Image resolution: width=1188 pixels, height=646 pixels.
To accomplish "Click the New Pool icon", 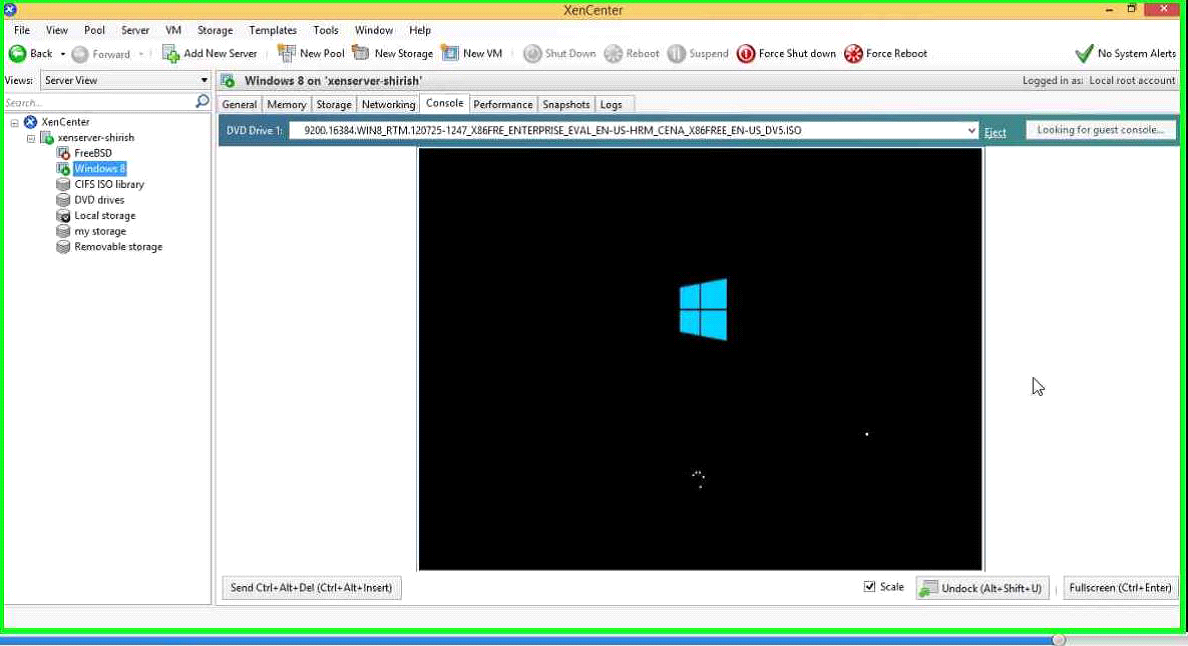I will coord(286,54).
